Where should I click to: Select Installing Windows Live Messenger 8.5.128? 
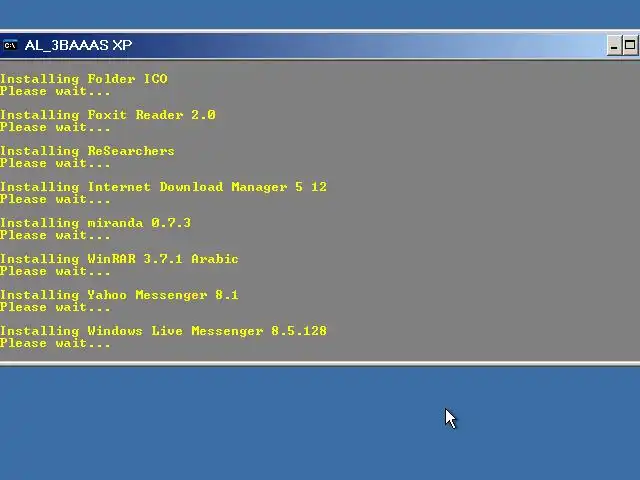[163, 331]
